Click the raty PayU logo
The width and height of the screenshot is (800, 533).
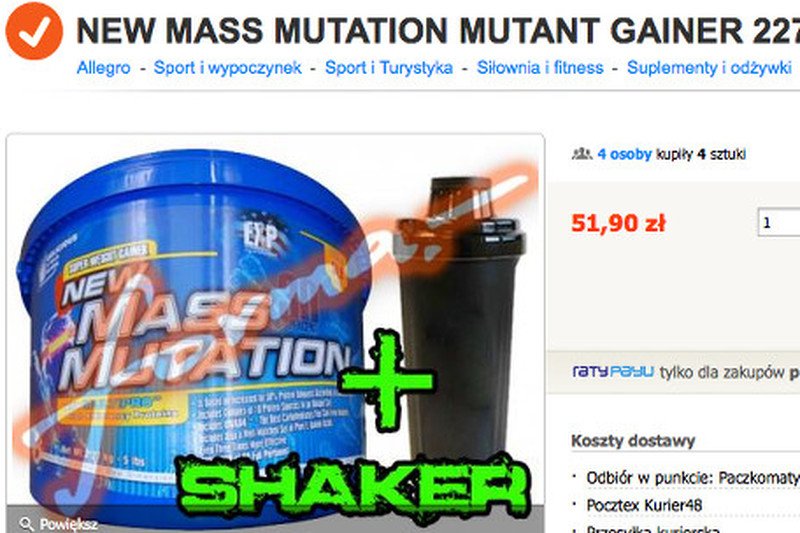(613, 372)
